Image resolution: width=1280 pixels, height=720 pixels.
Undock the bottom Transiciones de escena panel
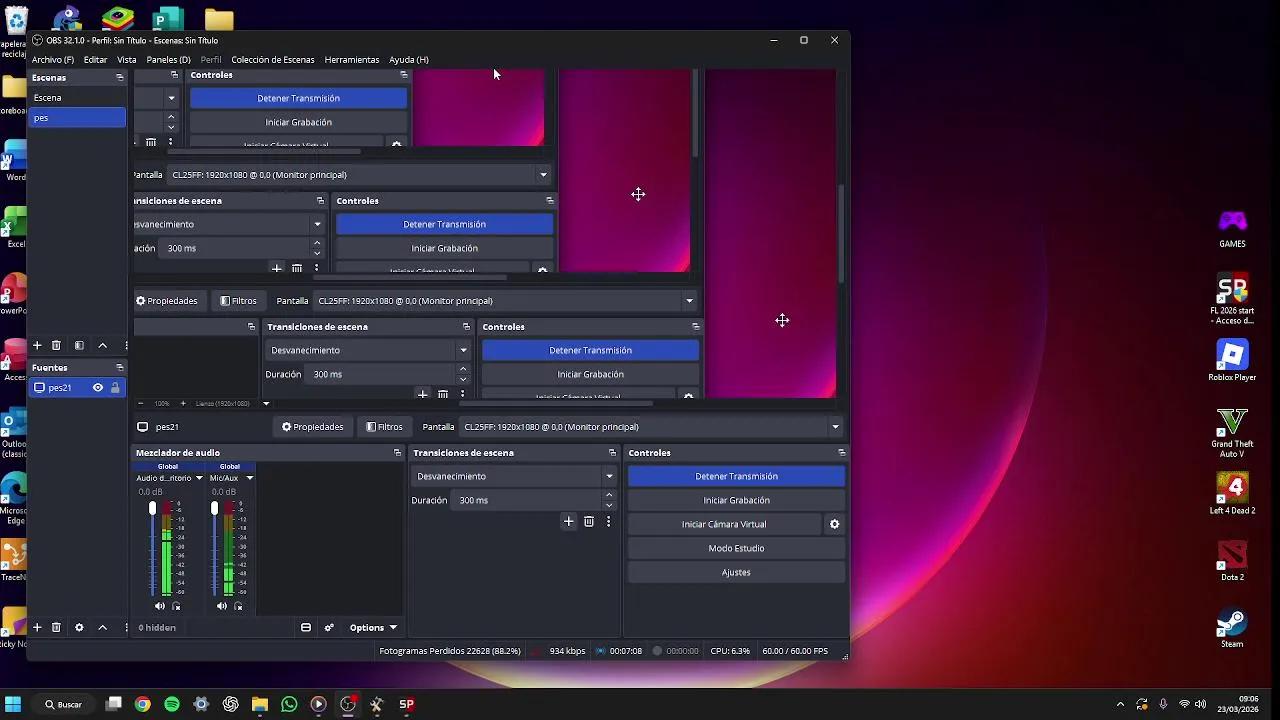click(x=612, y=453)
